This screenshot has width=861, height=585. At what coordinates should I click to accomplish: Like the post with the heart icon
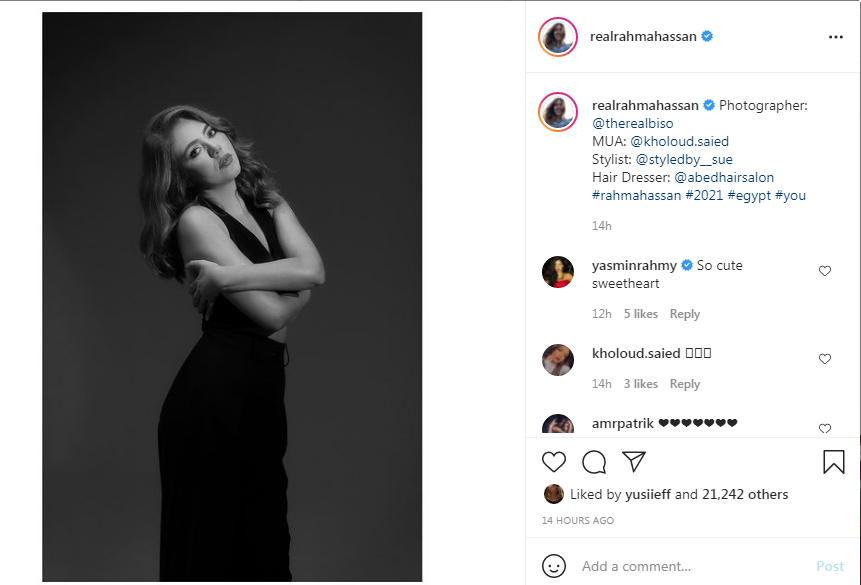tap(554, 461)
